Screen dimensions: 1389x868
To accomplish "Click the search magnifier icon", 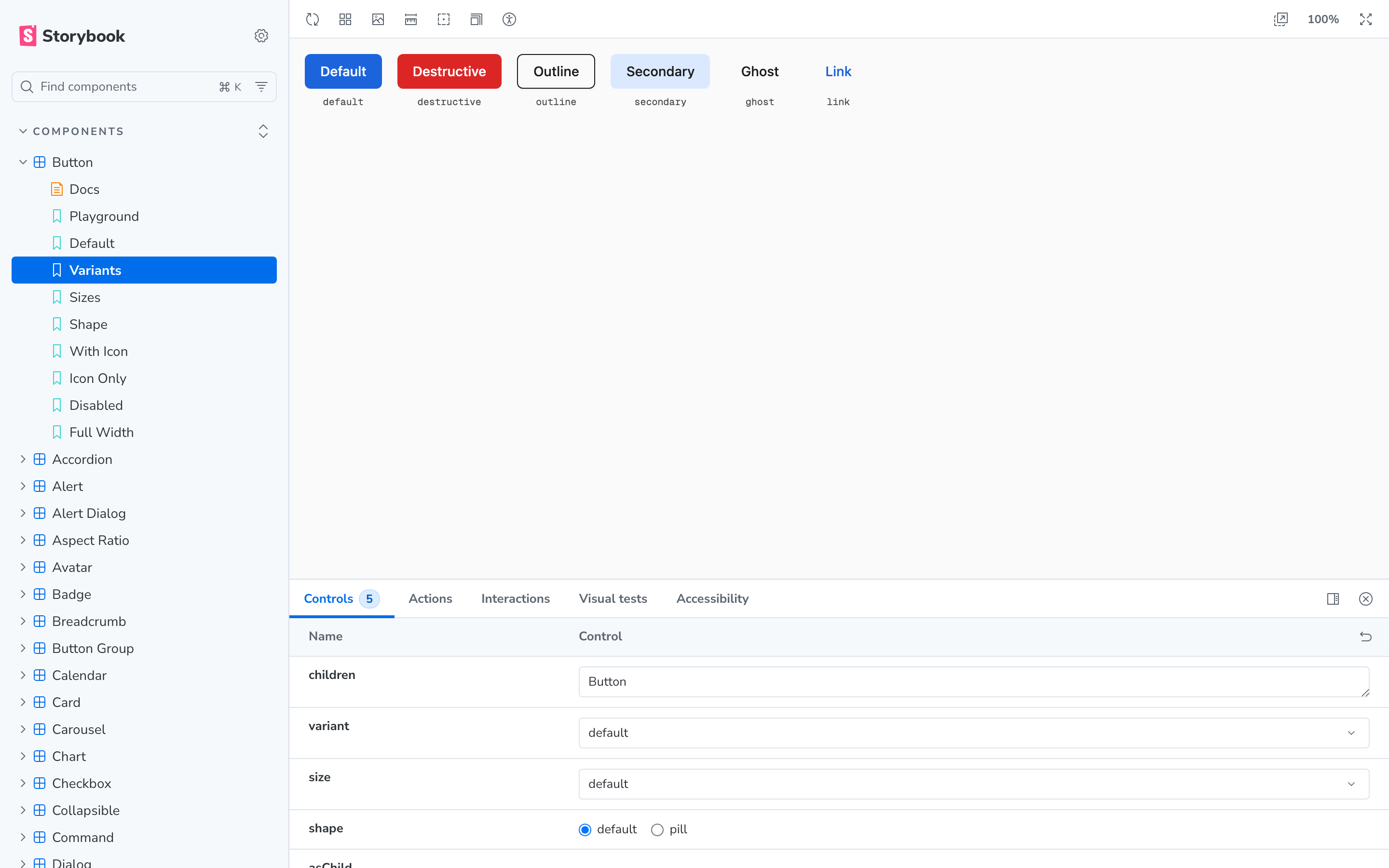I will click(x=27, y=87).
